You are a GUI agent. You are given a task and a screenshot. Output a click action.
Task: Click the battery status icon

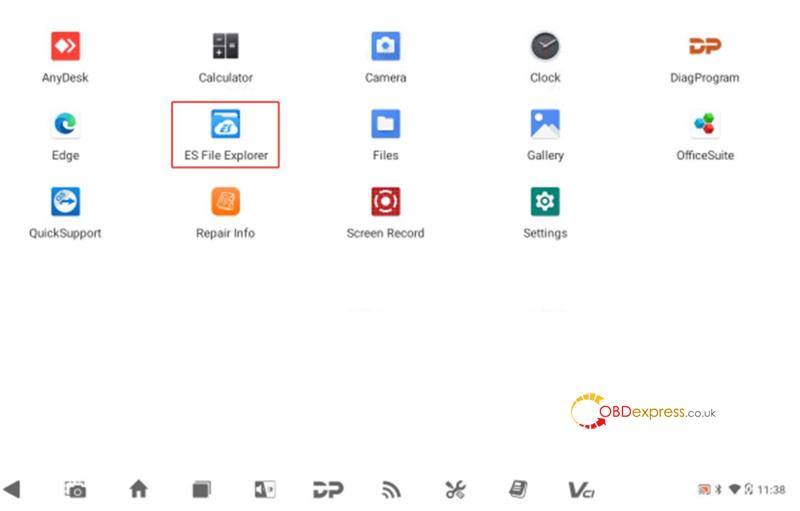[748, 490]
